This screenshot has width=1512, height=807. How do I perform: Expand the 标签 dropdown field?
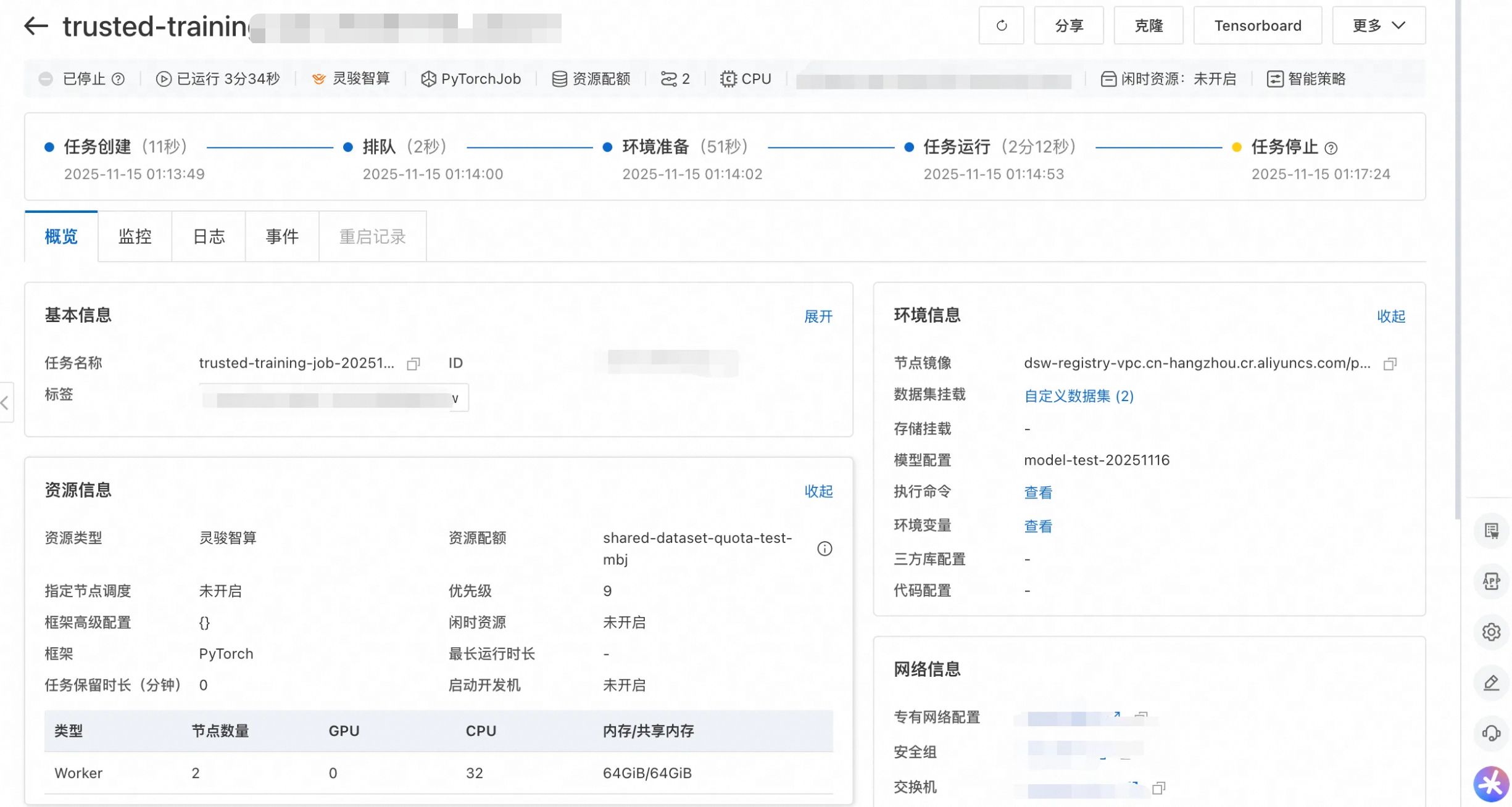coord(455,399)
